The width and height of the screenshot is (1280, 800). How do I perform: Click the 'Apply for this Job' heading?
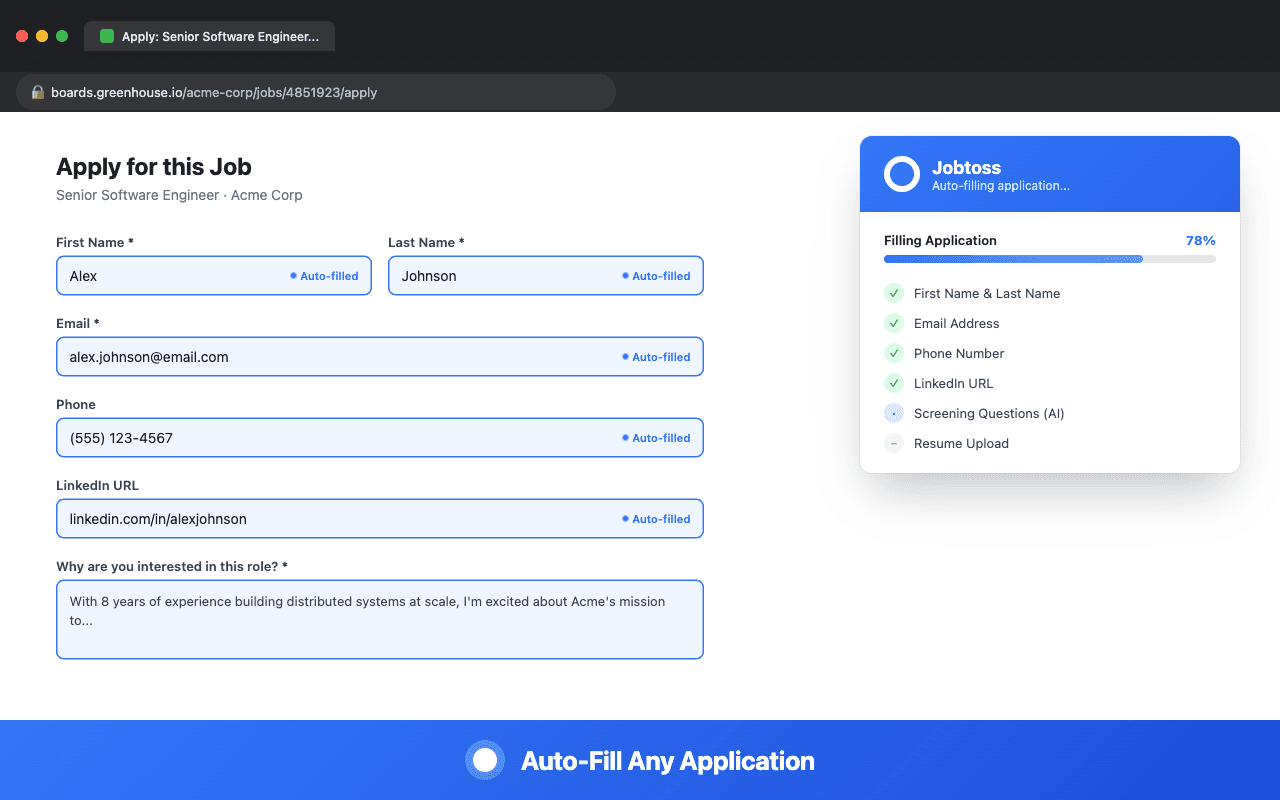pos(154,167)
